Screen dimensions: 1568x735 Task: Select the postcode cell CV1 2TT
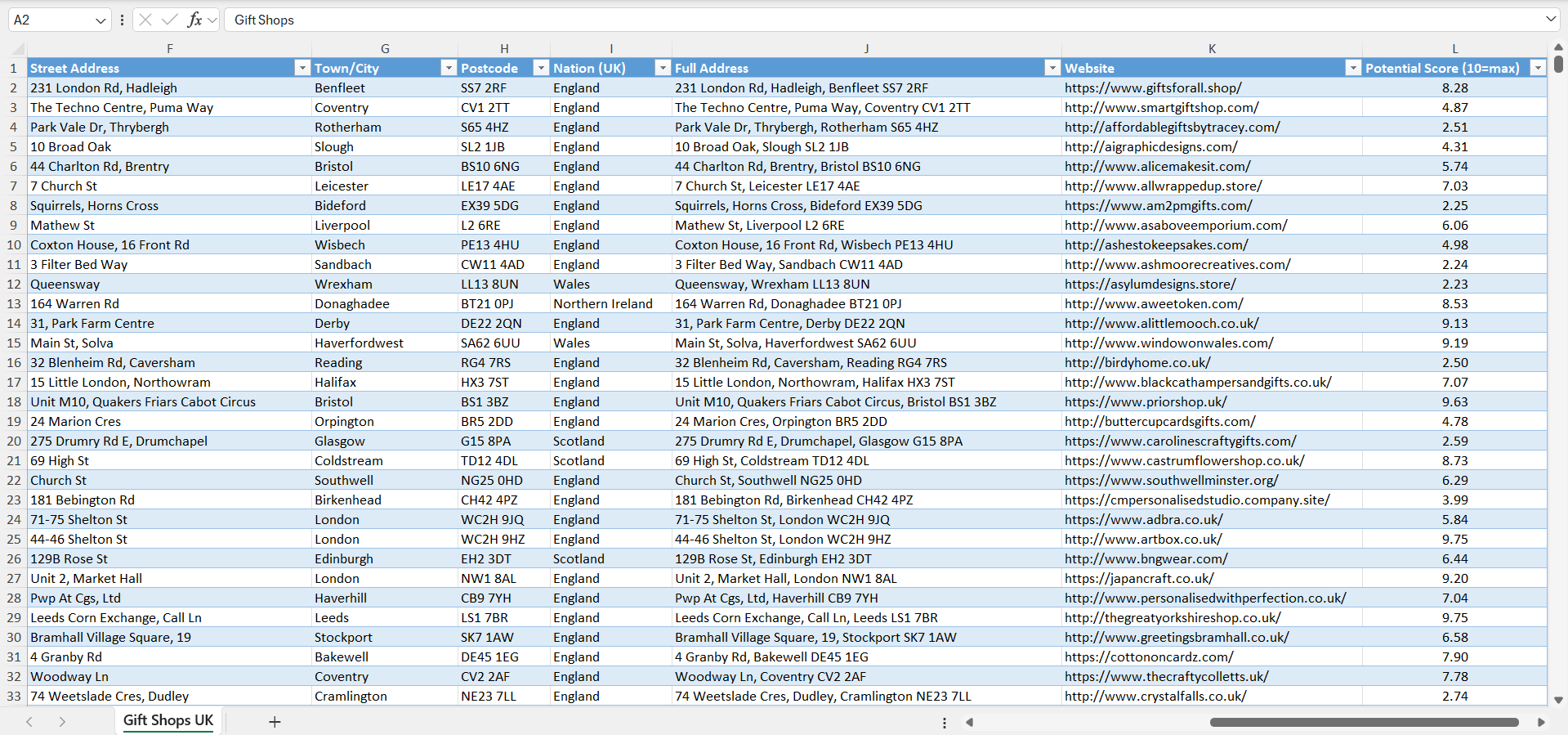pos(503,107)
